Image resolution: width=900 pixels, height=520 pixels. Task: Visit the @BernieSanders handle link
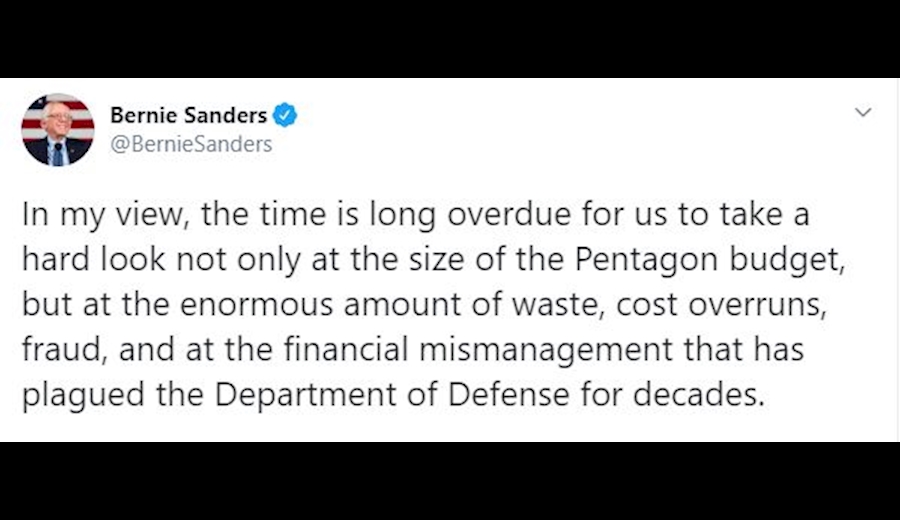tap(191, 144)
